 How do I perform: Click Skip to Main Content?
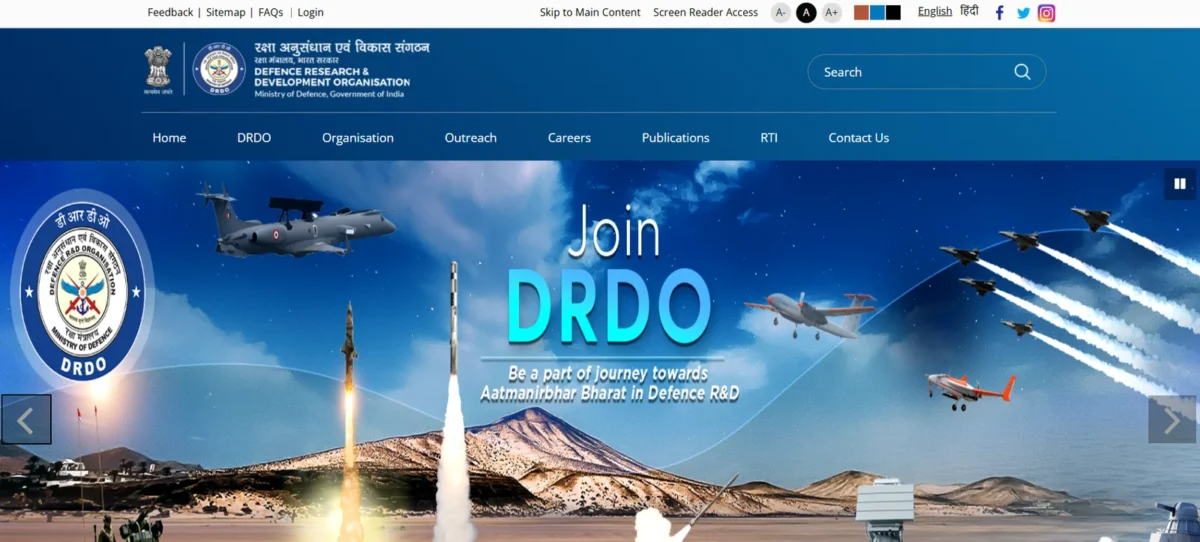pos(590,12)
